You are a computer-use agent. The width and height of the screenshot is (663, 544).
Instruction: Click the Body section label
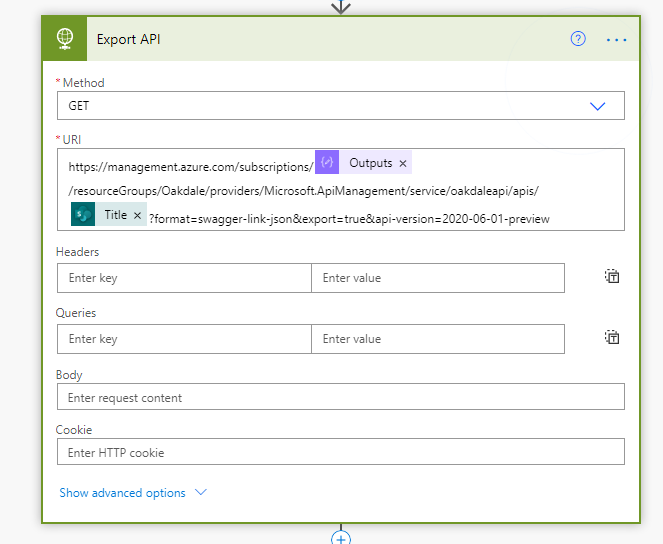(69, 375)
